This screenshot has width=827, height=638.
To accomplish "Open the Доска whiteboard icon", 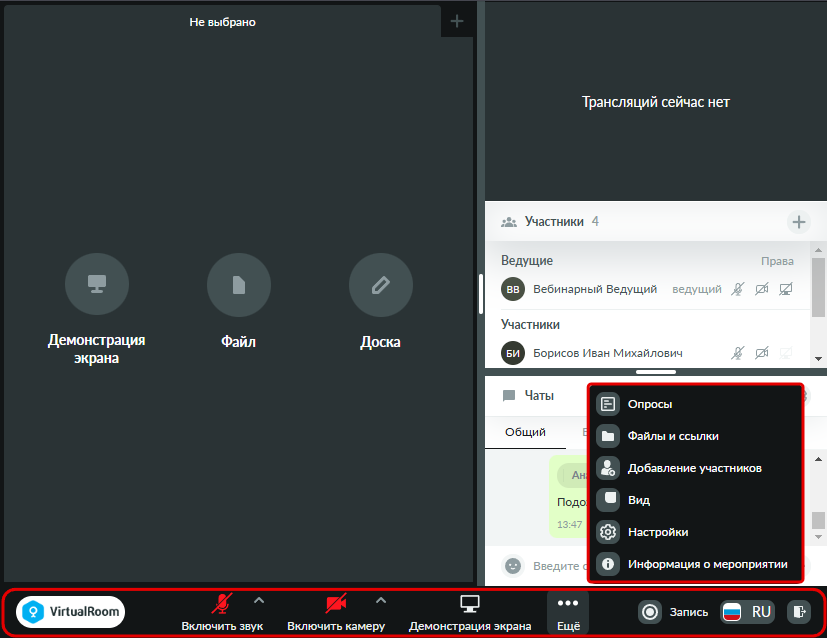I will (381, 285).
